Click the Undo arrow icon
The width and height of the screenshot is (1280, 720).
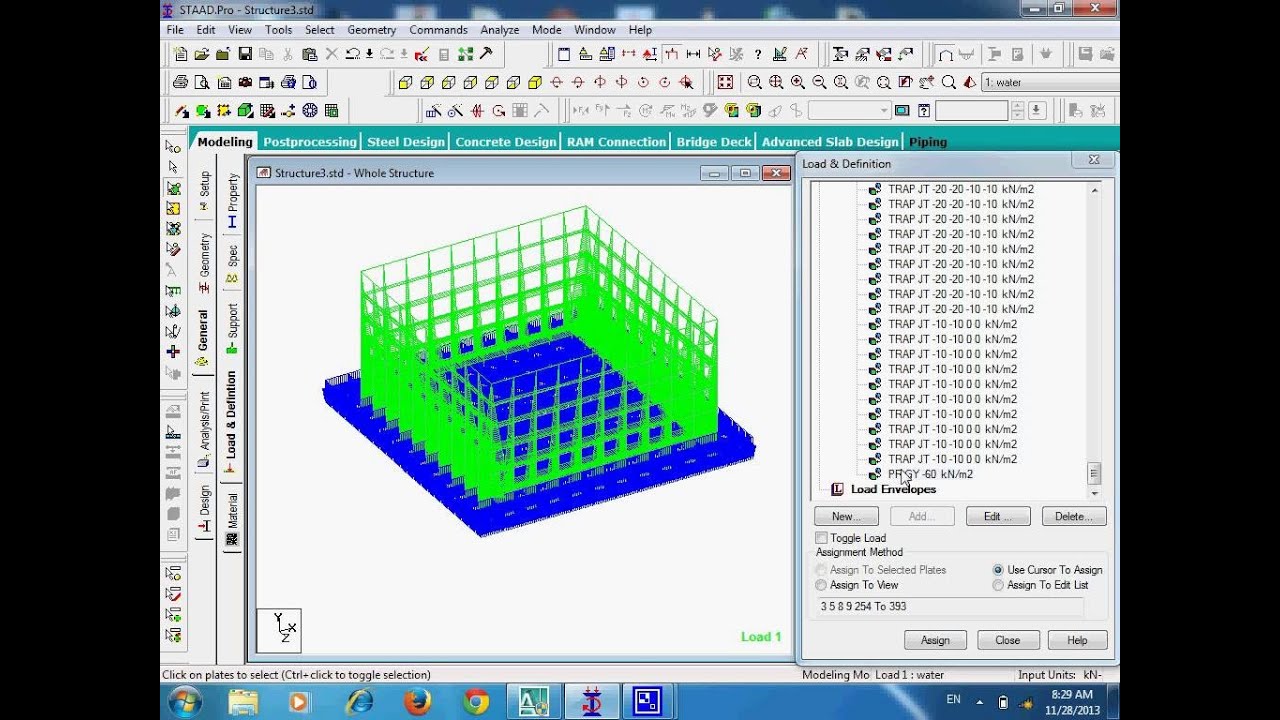tap(353, 54)
